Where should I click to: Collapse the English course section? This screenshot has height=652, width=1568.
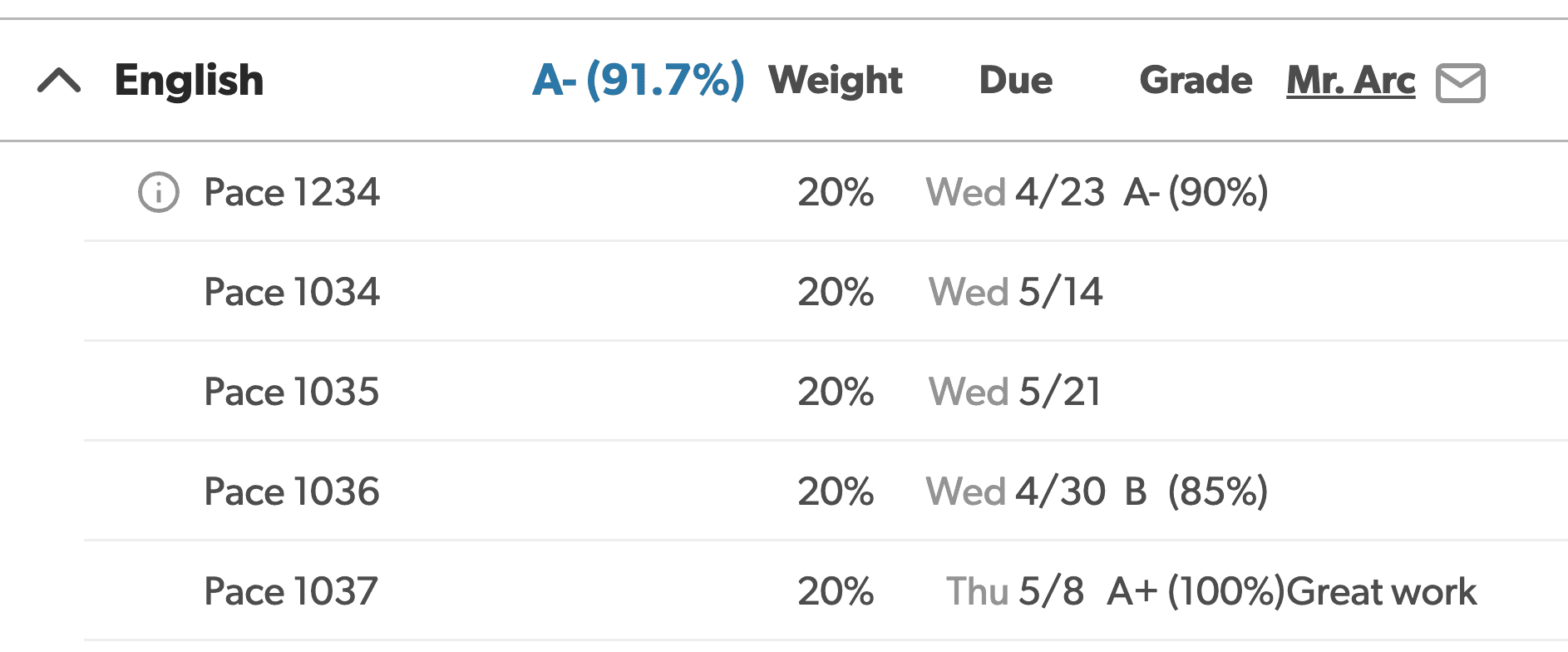coord(59,81)
